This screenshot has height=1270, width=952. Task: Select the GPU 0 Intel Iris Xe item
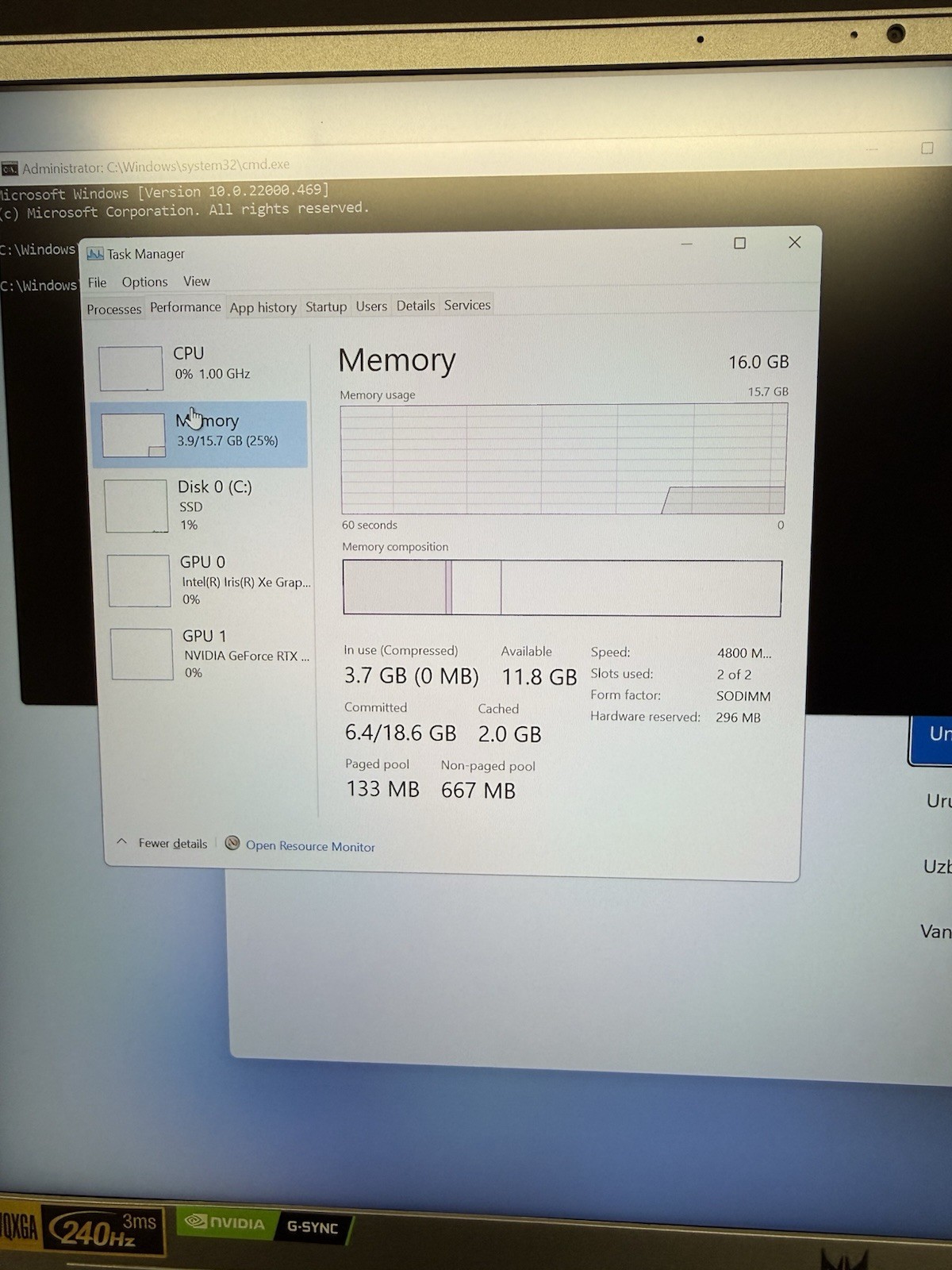click(209, 579)
